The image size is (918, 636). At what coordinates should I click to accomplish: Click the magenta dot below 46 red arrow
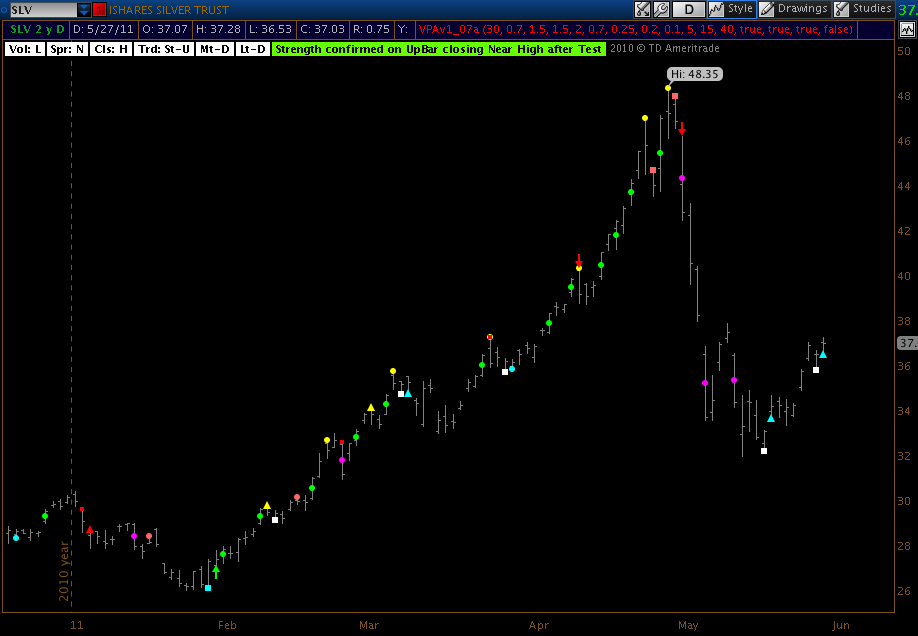click(x=682, y=178)
